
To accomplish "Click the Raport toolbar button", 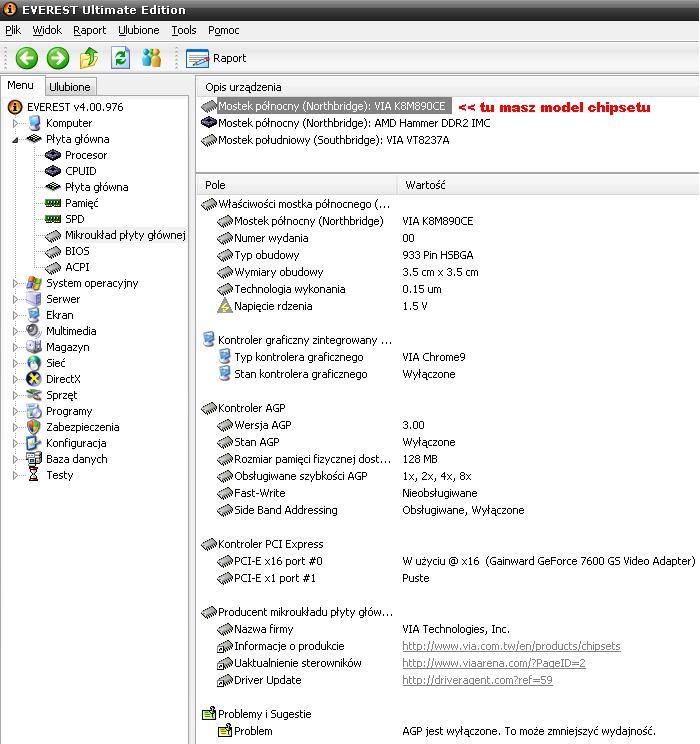I will (216, 58).
